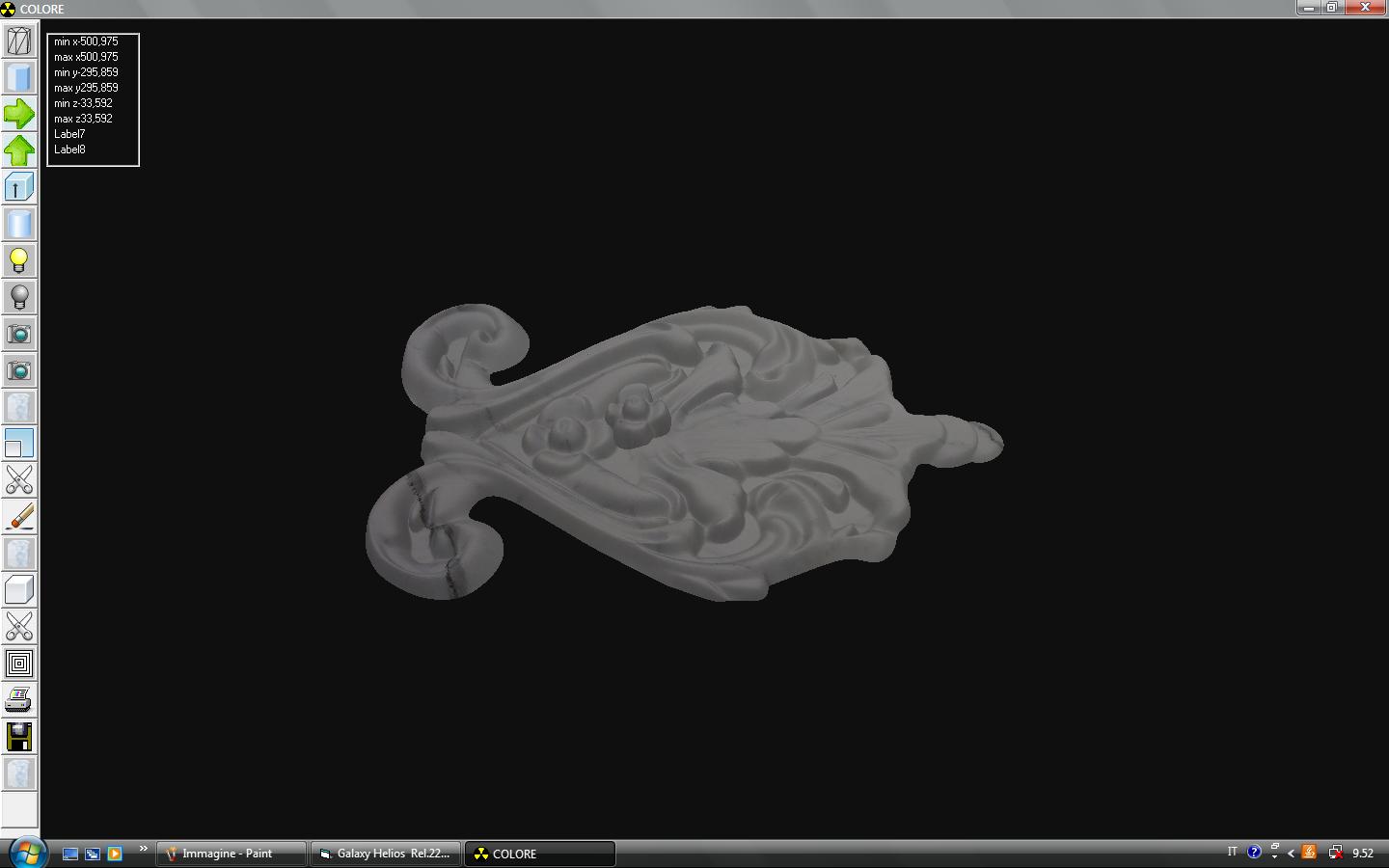Click the blue cylinder icon below the wireframe icon
The width and height of the screenshot is (1389, 868).
(x=19, y=77)
